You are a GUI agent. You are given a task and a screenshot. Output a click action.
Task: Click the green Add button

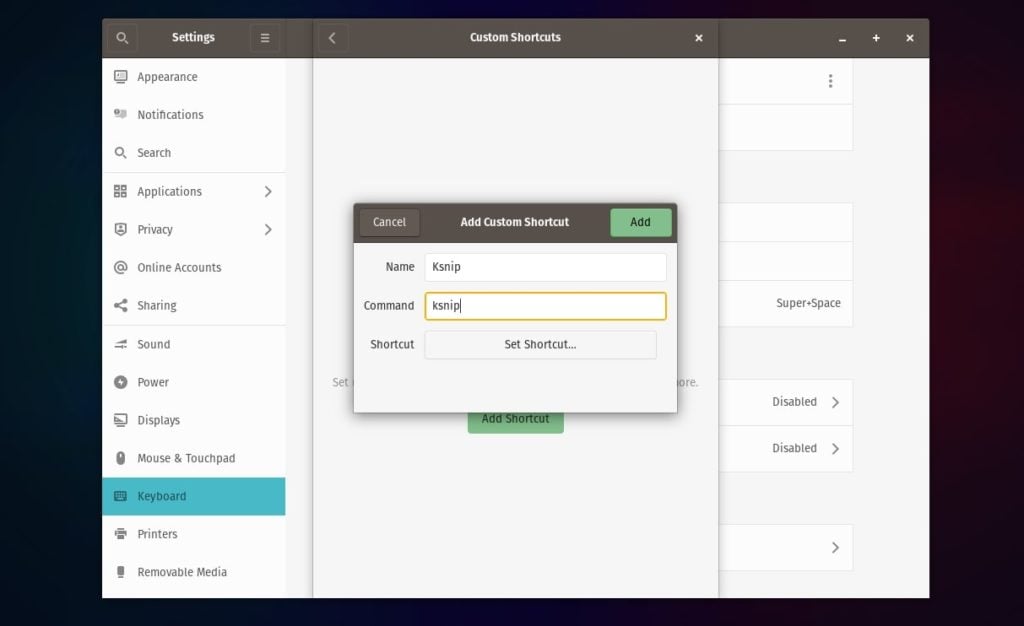point(640,222)
